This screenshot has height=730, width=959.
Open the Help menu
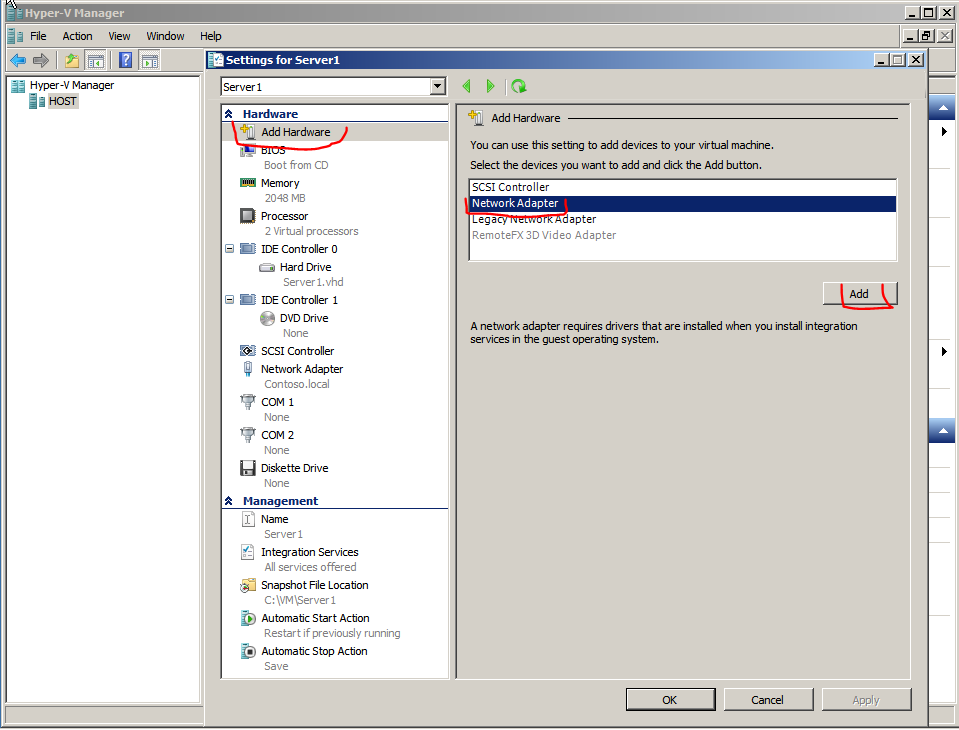210,36
